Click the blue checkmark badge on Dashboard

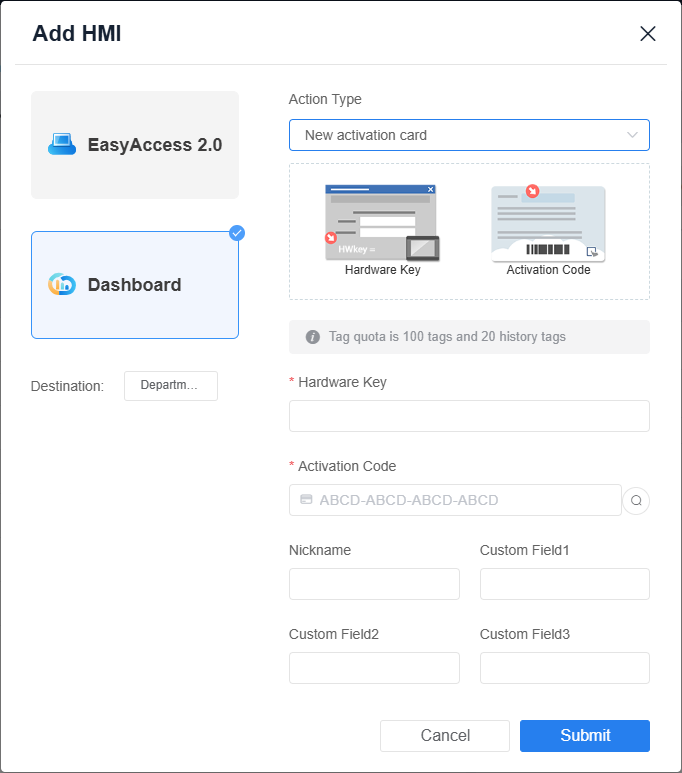[x=237, y=233]
